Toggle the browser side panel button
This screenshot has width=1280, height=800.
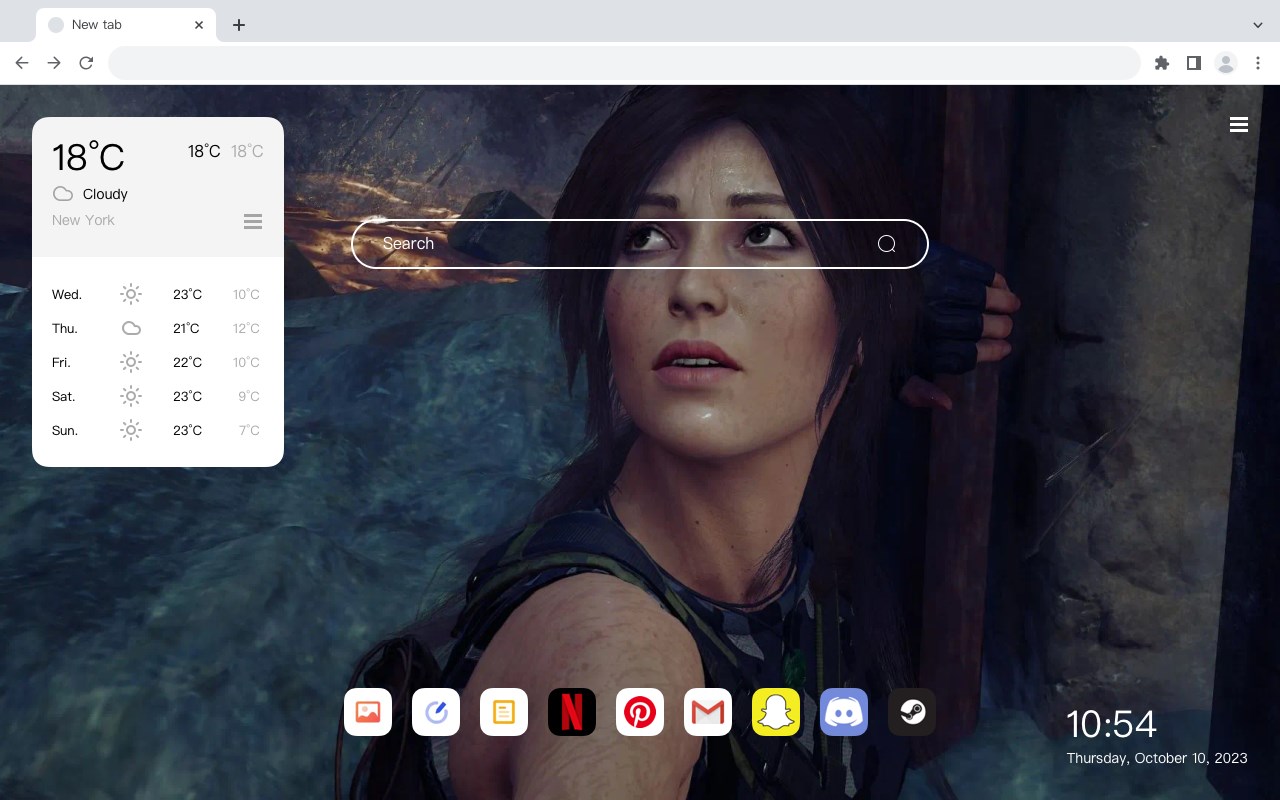click(1193, 63)
